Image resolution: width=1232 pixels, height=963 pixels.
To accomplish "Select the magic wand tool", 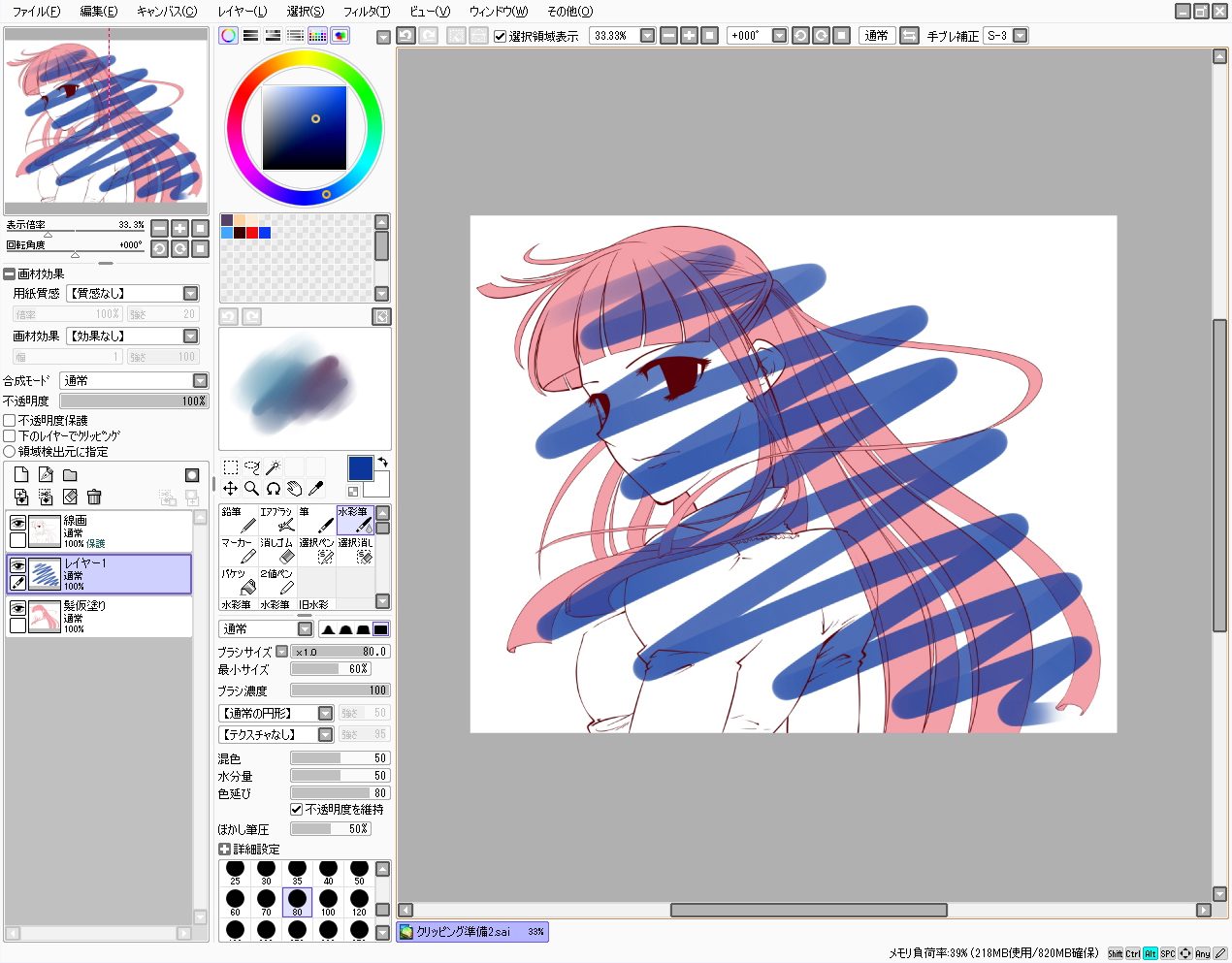I will click(274, 467).
